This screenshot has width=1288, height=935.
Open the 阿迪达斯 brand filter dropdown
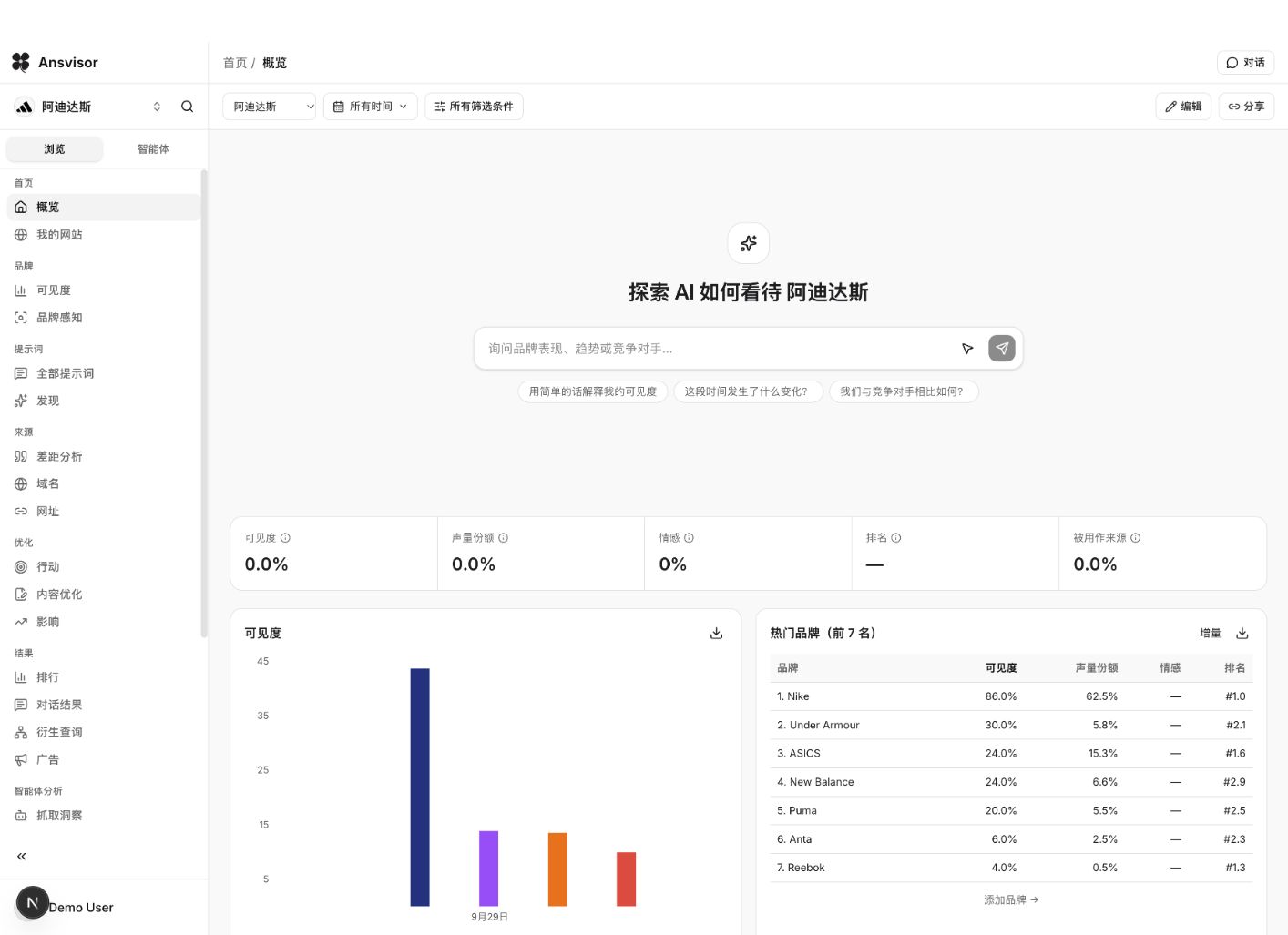[270, 107]
